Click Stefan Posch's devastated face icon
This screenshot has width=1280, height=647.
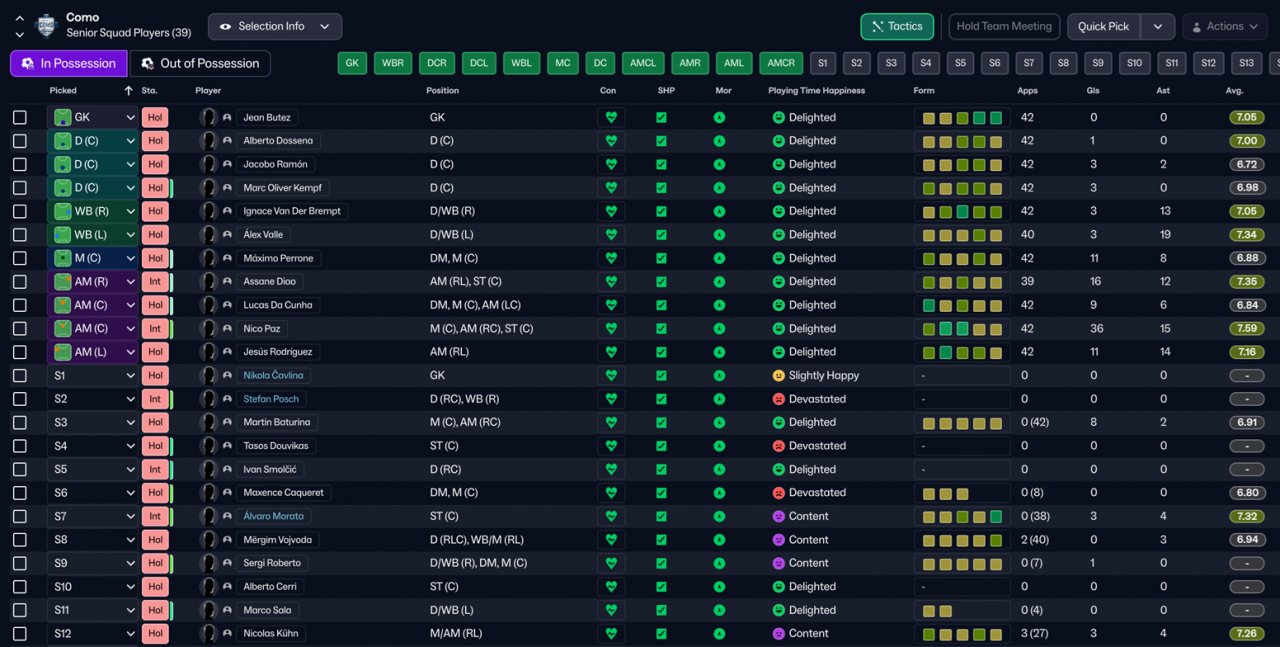pyautogui.click(x=779, y=399)
